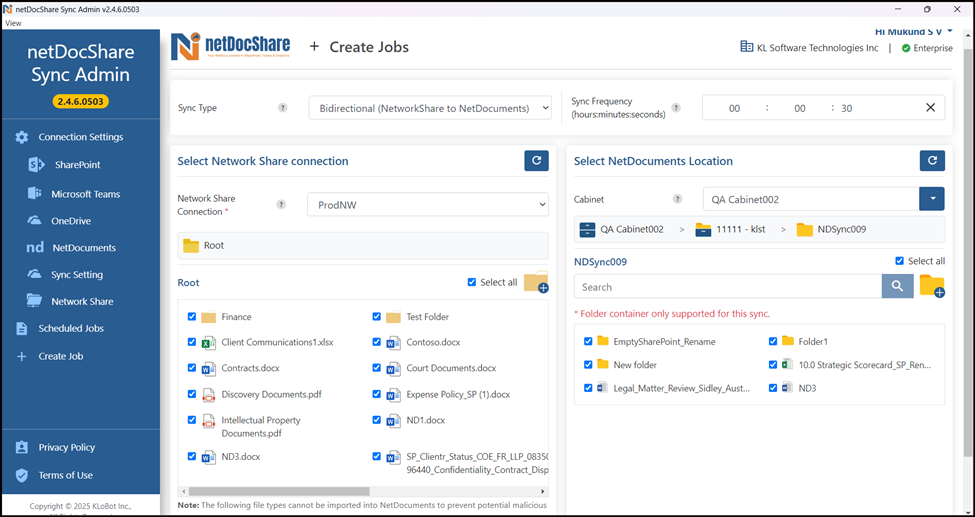Image resolution: width=975 pixels, height=517 pixels.
Task: Click the Legal_Matter_Review_Sidley_Aust file name
Action: tap(682, 388)
